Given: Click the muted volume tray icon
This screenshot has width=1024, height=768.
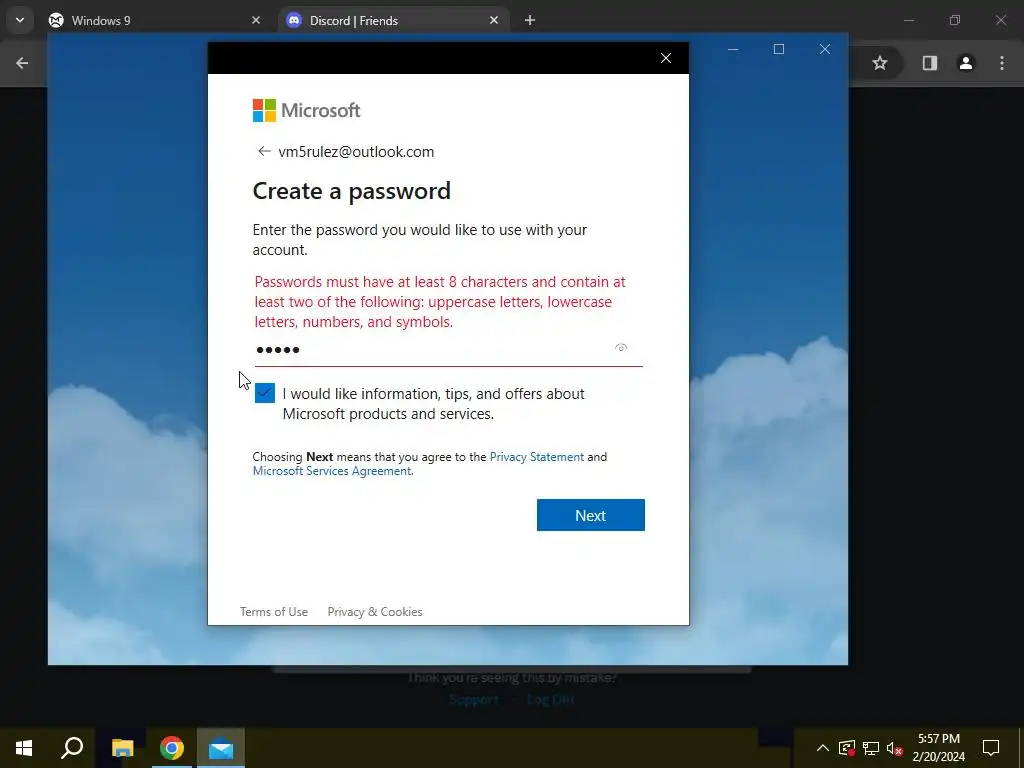Looking at the screenshot, I should [895, 748].
